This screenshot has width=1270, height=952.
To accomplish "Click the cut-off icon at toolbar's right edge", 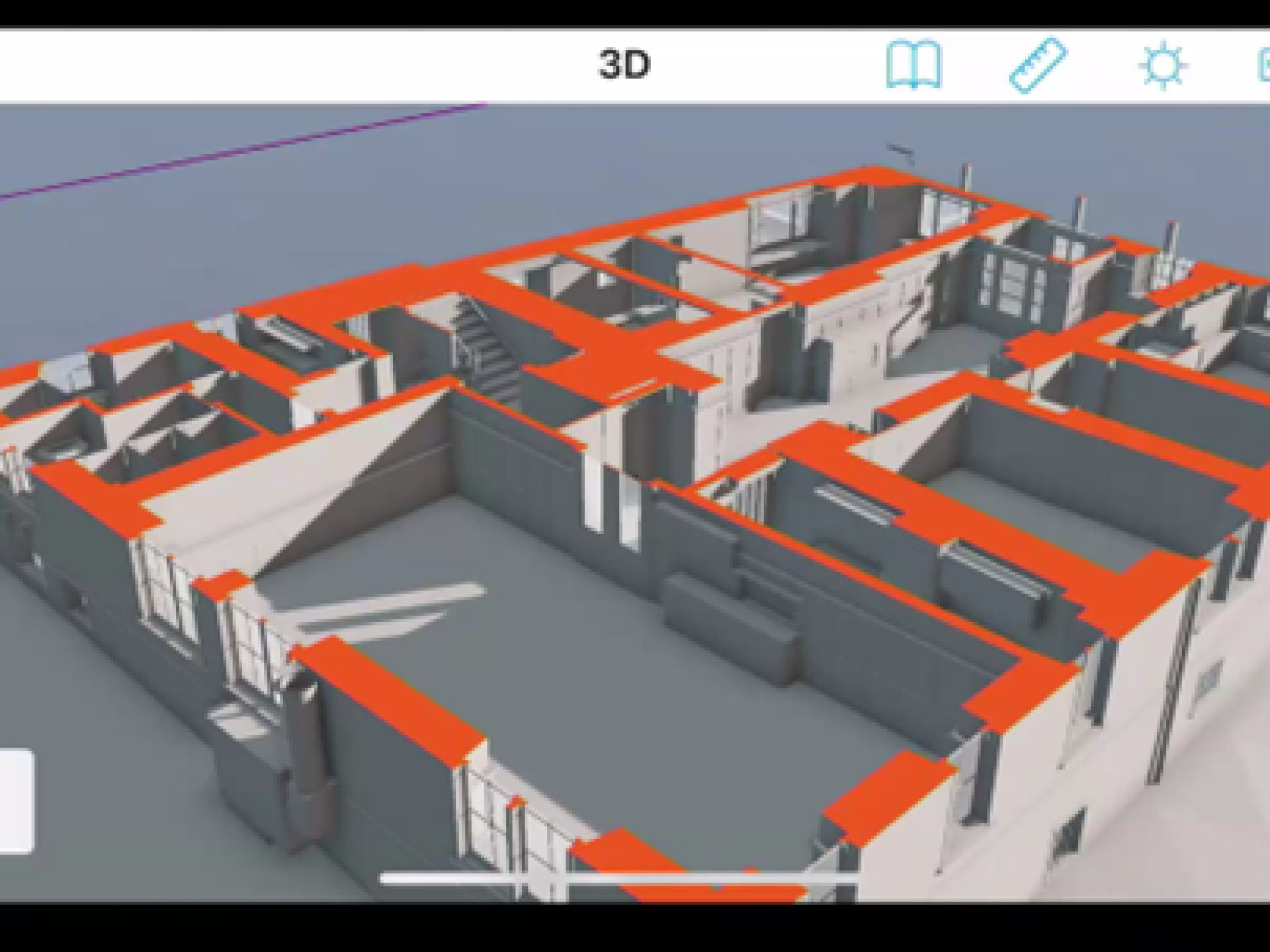I will pyautogui.click(x=1263, y=66).
